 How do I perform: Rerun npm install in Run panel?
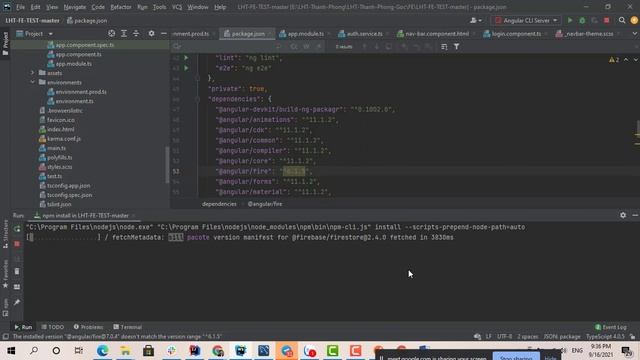pos(17,229)
